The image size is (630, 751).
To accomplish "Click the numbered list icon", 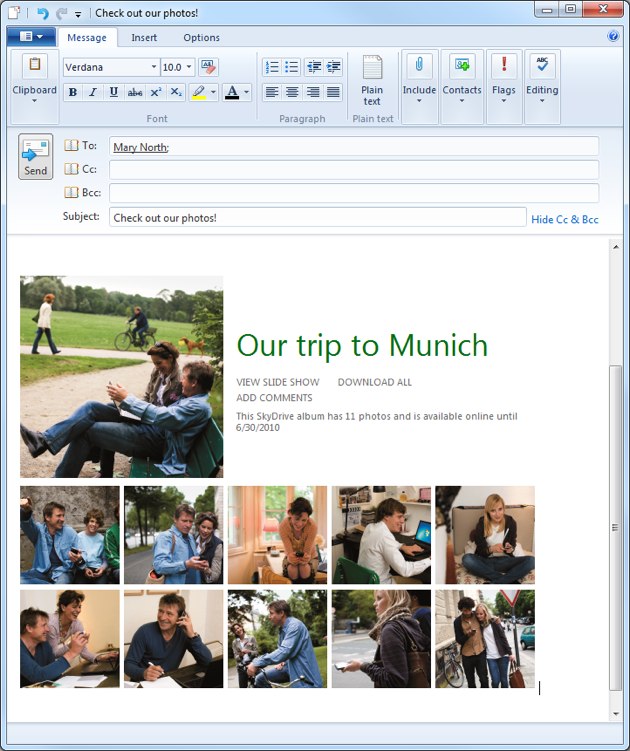I will [271, 67].
